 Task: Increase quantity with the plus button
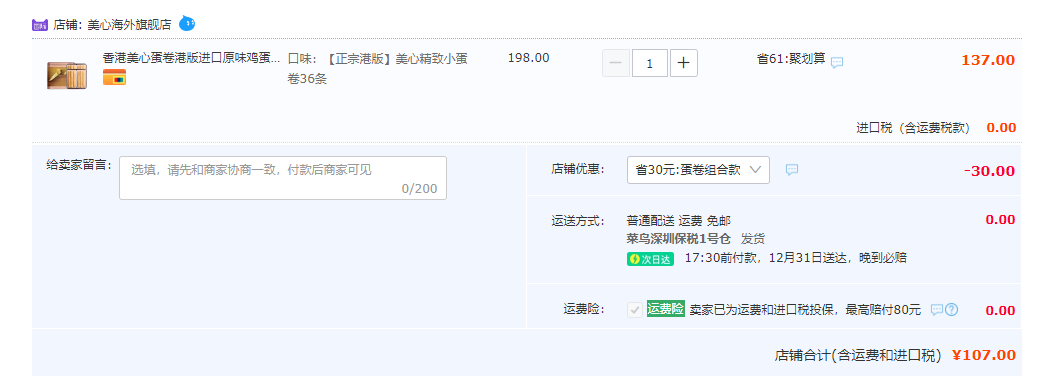tap(684, 63)
